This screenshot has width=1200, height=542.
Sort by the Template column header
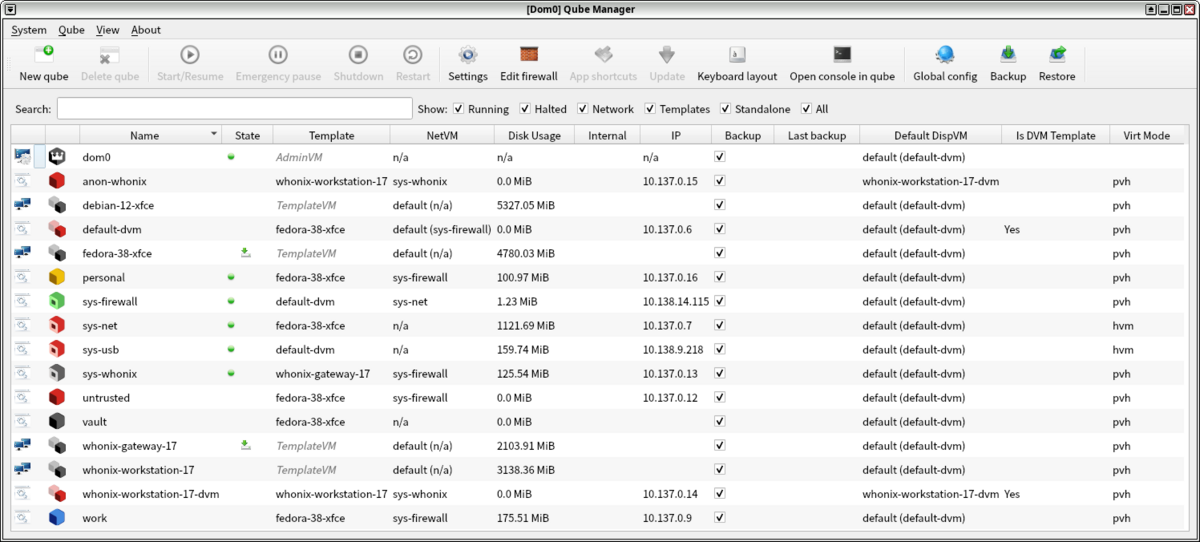pos(331,135)
